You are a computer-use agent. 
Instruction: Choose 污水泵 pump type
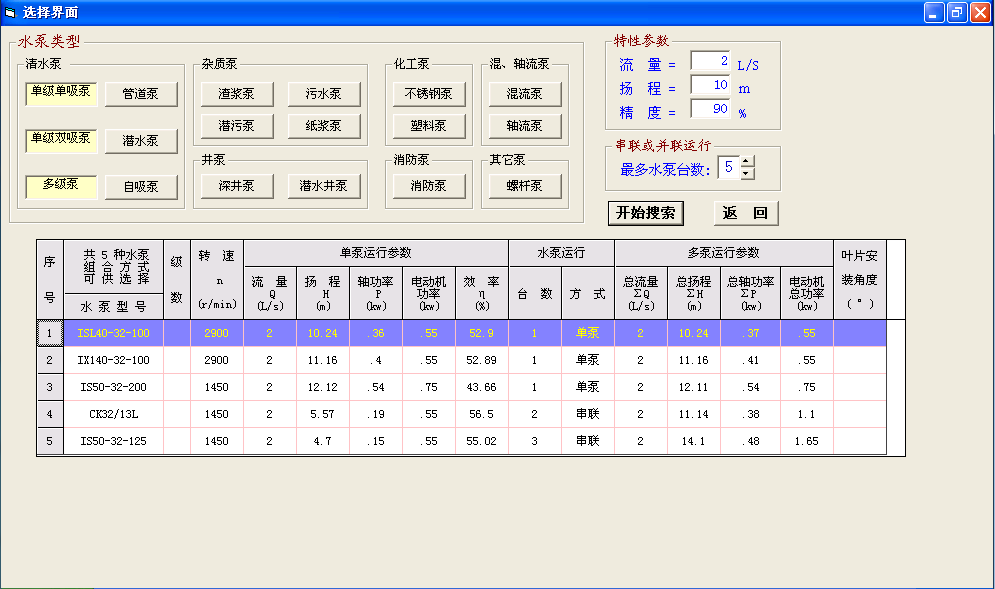[x=324, y=94]
